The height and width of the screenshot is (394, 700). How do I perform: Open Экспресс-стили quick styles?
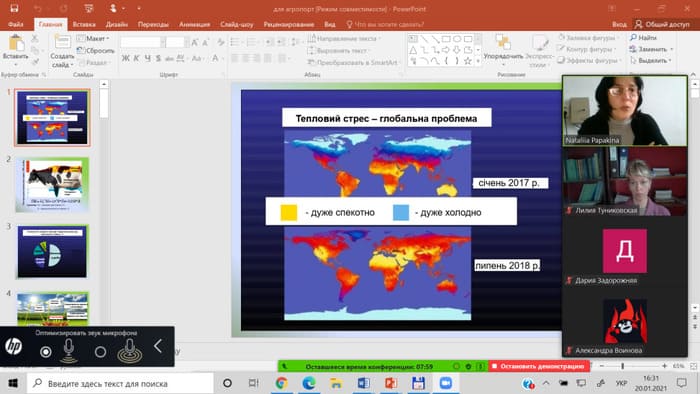(539, 51)
